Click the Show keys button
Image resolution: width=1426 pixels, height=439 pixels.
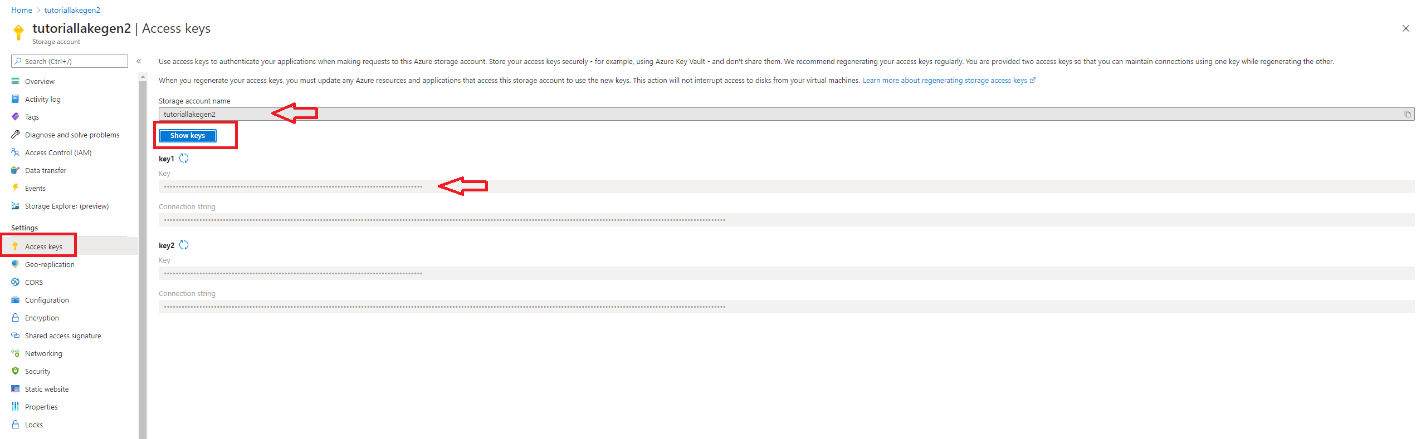(187, 135)
